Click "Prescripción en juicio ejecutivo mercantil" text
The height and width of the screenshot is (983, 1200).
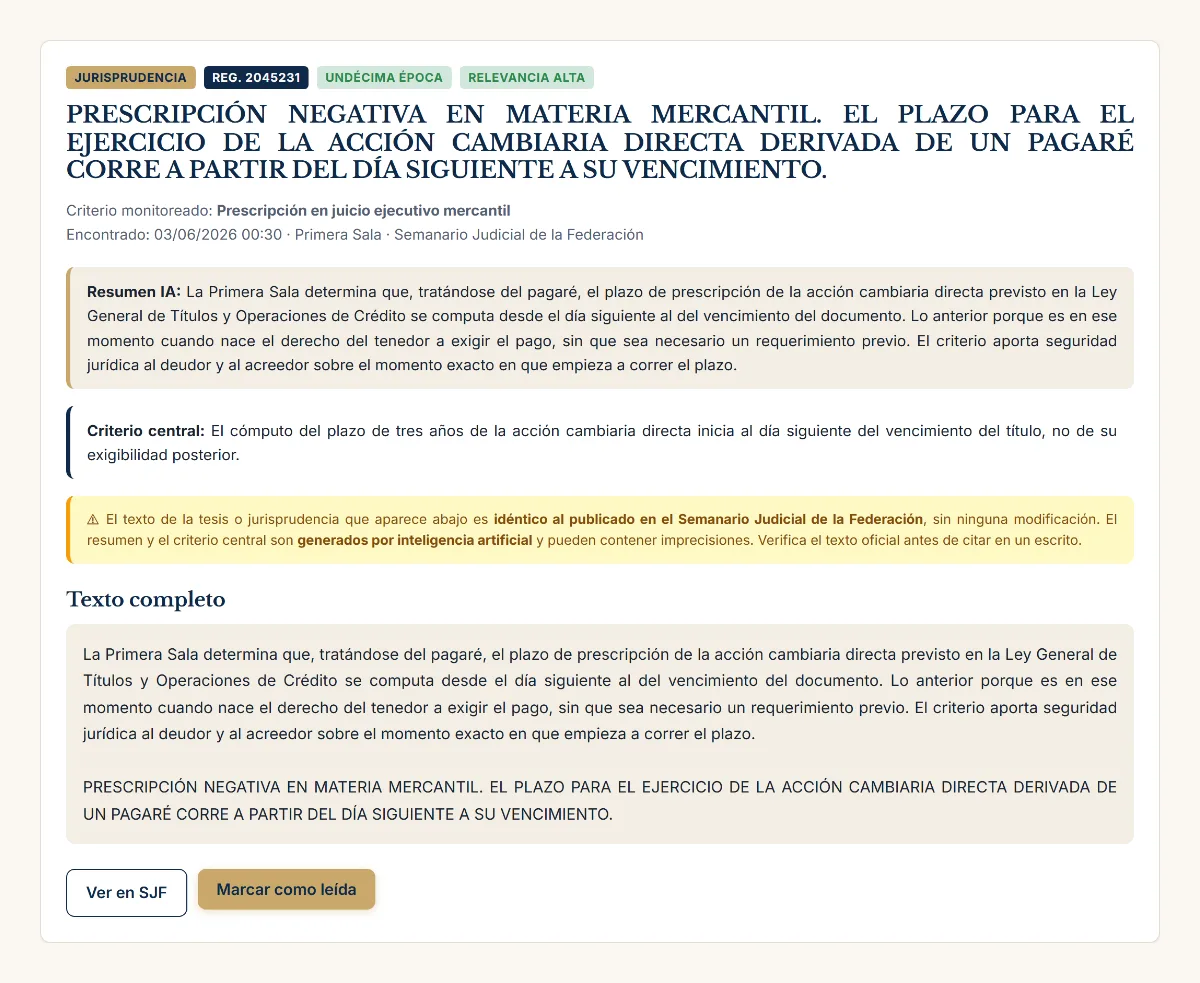(364, 211)
